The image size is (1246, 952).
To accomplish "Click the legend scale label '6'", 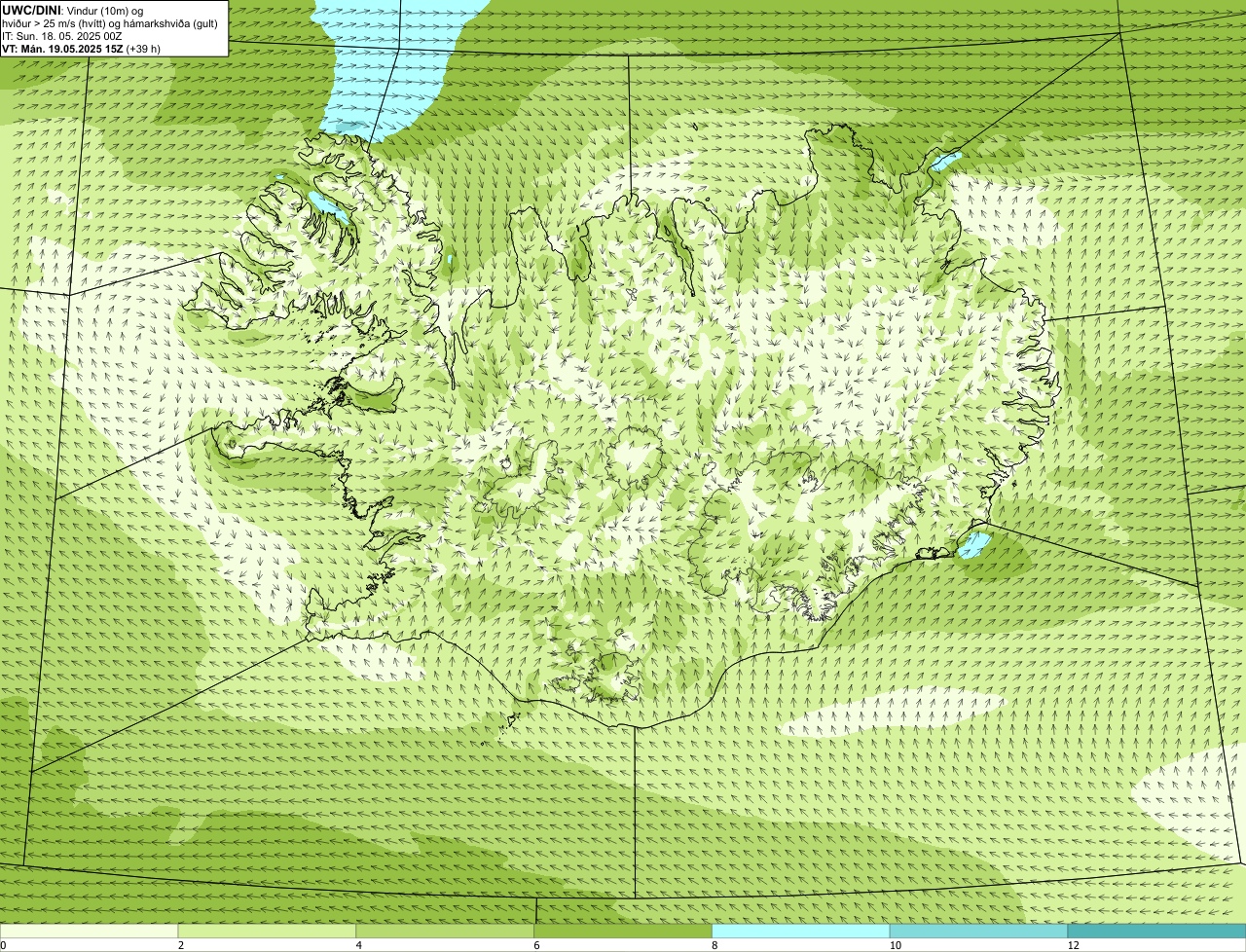I will (536, 945).
